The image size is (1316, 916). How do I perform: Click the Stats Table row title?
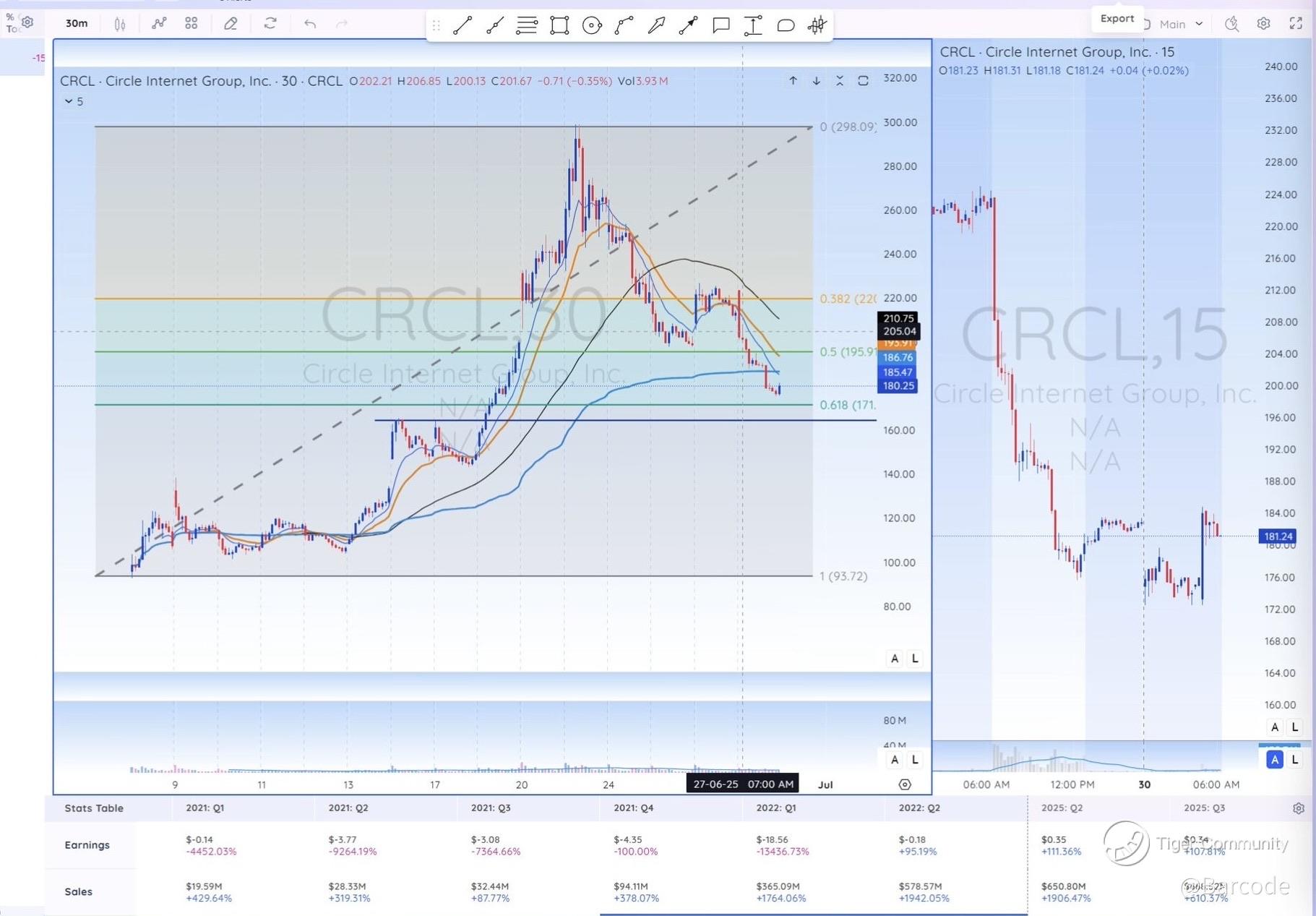94,808
